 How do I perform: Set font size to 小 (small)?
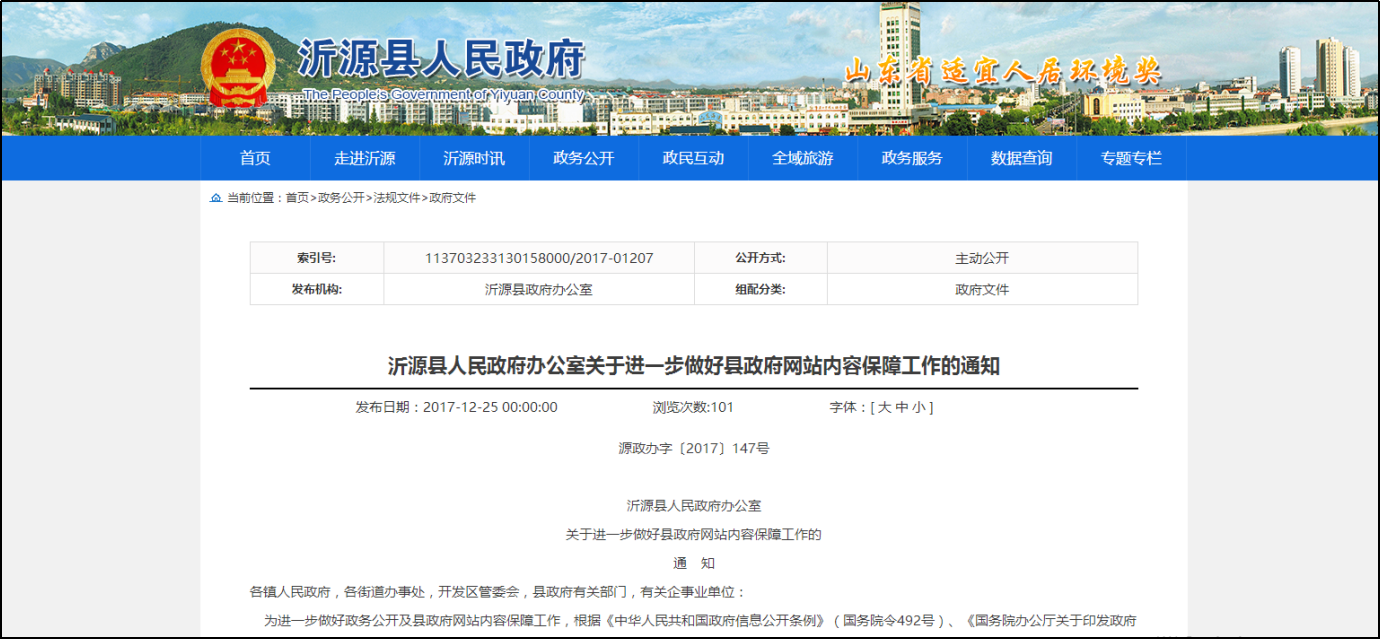click(x=919, y=407)
